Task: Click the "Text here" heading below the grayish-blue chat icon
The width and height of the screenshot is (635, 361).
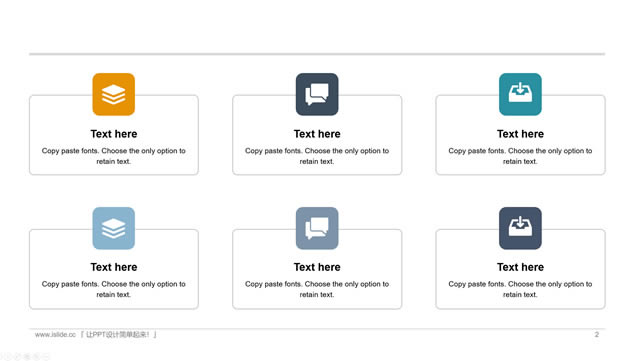Action: pyautogui.click(x=317, y=267)
